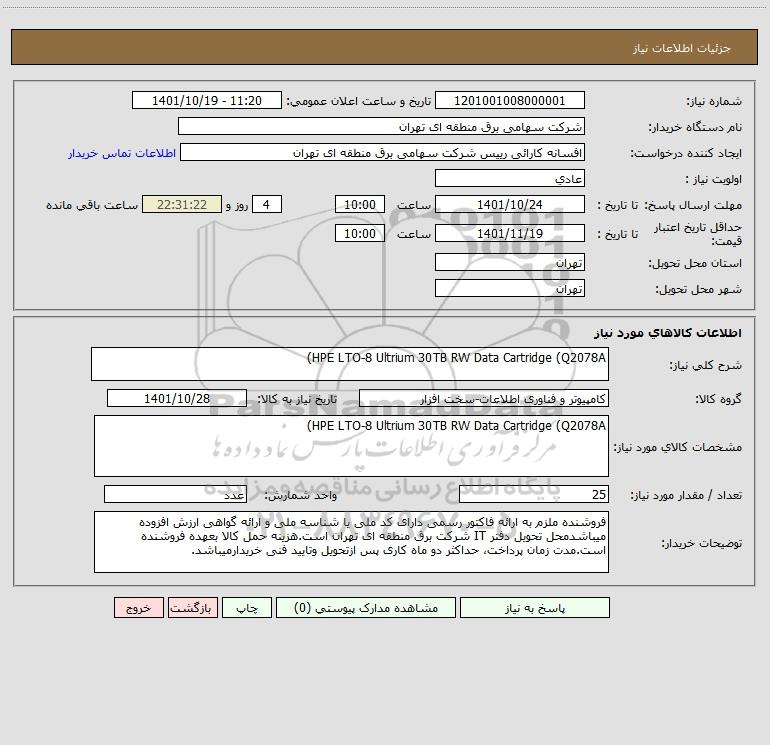Click the delivery city field 'تهران'
Viewport: 770px width, 745px height.
point(510,288)
